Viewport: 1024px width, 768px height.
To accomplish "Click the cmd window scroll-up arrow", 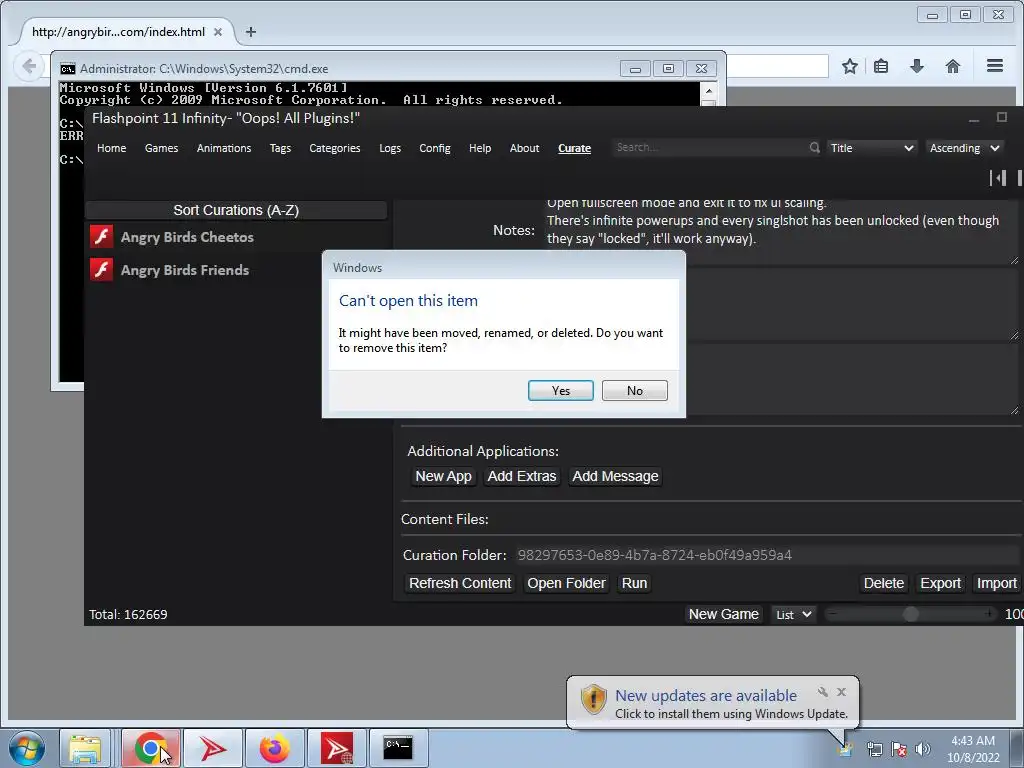I will point(708,90).
